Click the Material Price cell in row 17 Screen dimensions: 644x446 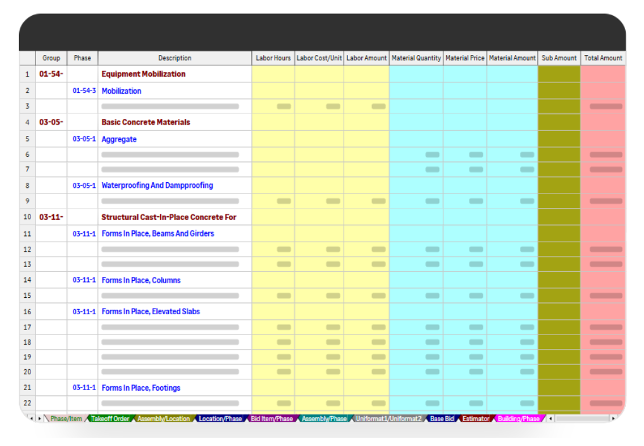(x=465, y=327)
